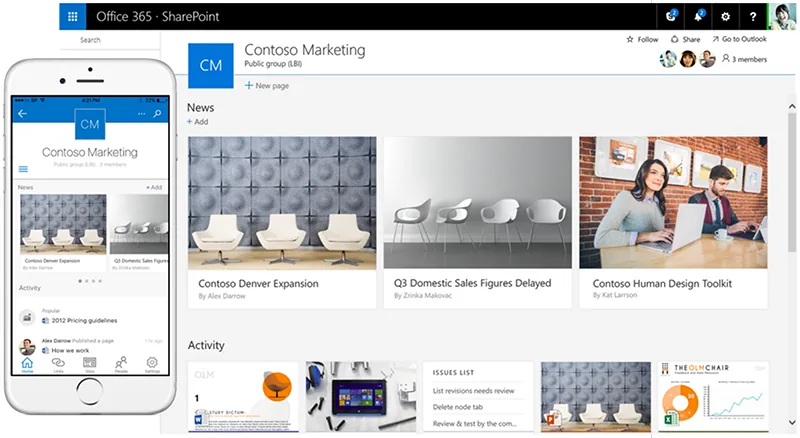This screenshot has width=800, height=438.
Task: Tap the hamburger menu on phone
Action: [23, 169]
